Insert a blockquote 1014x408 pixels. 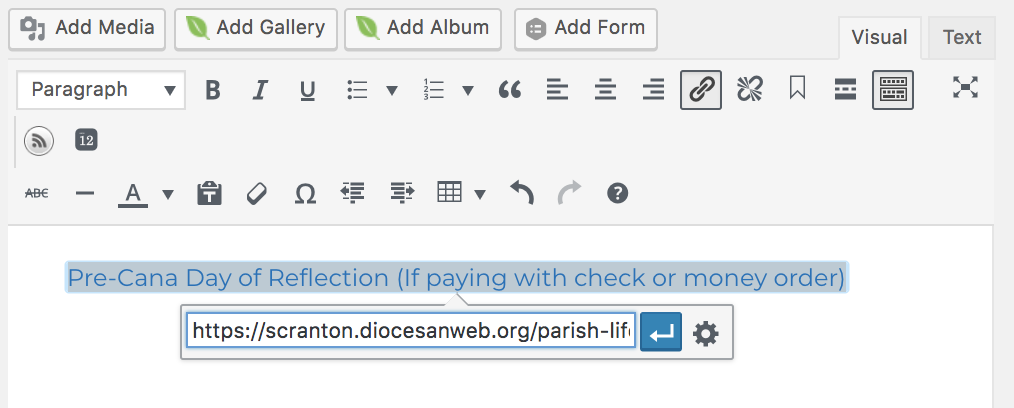tap(510, 90)
